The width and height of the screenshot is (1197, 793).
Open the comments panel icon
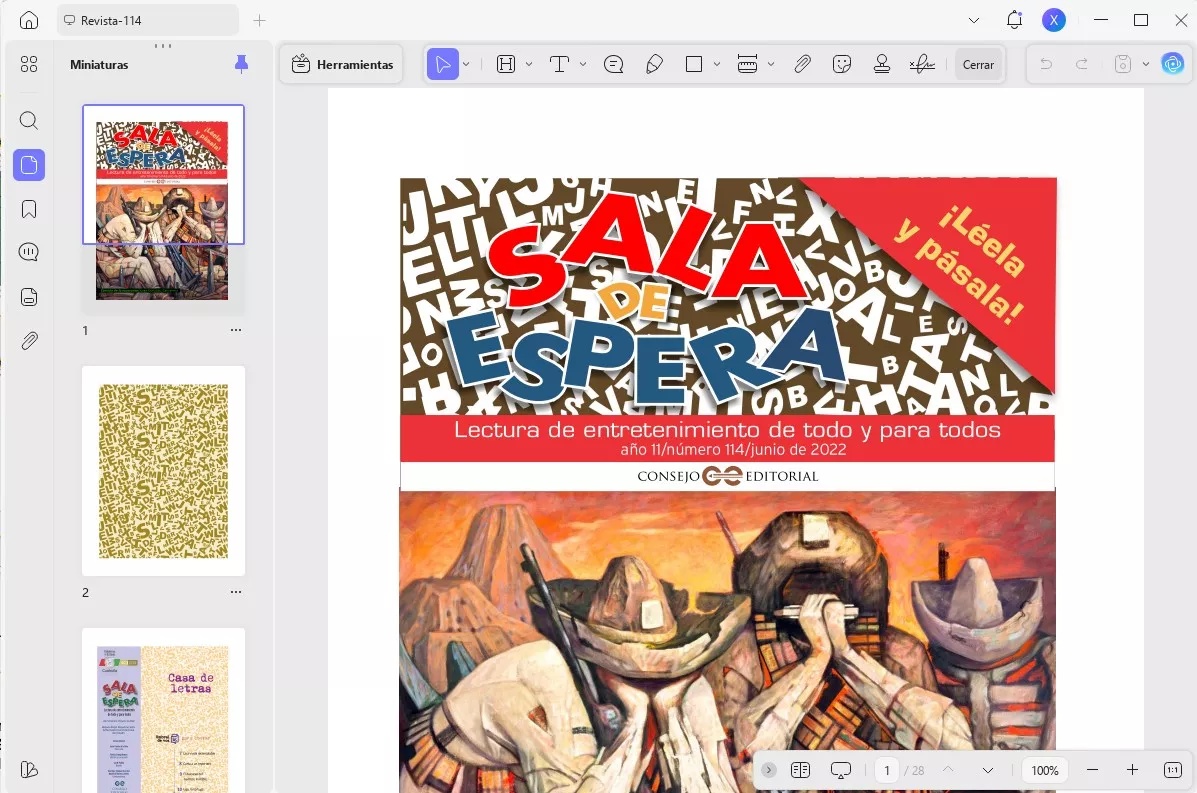[x=29, y=252]
